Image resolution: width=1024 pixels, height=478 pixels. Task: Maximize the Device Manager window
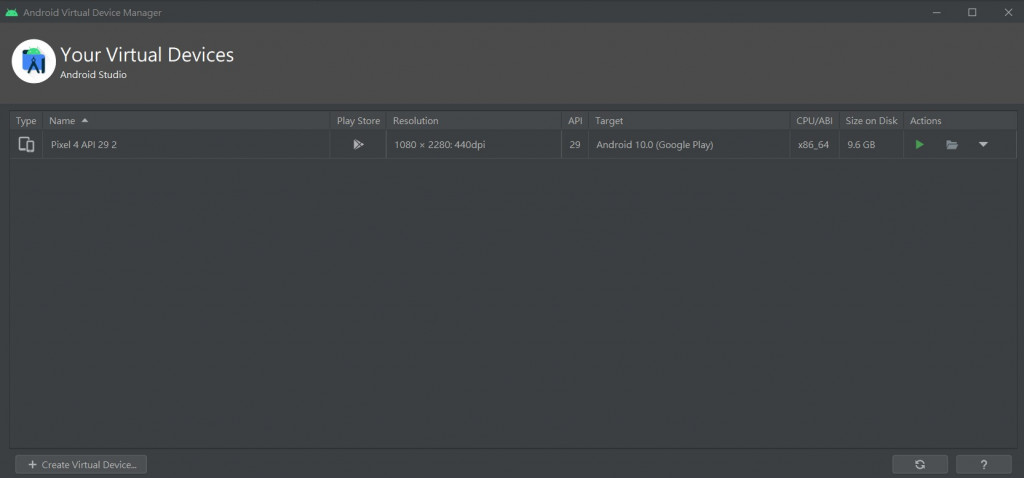point(972,12)
